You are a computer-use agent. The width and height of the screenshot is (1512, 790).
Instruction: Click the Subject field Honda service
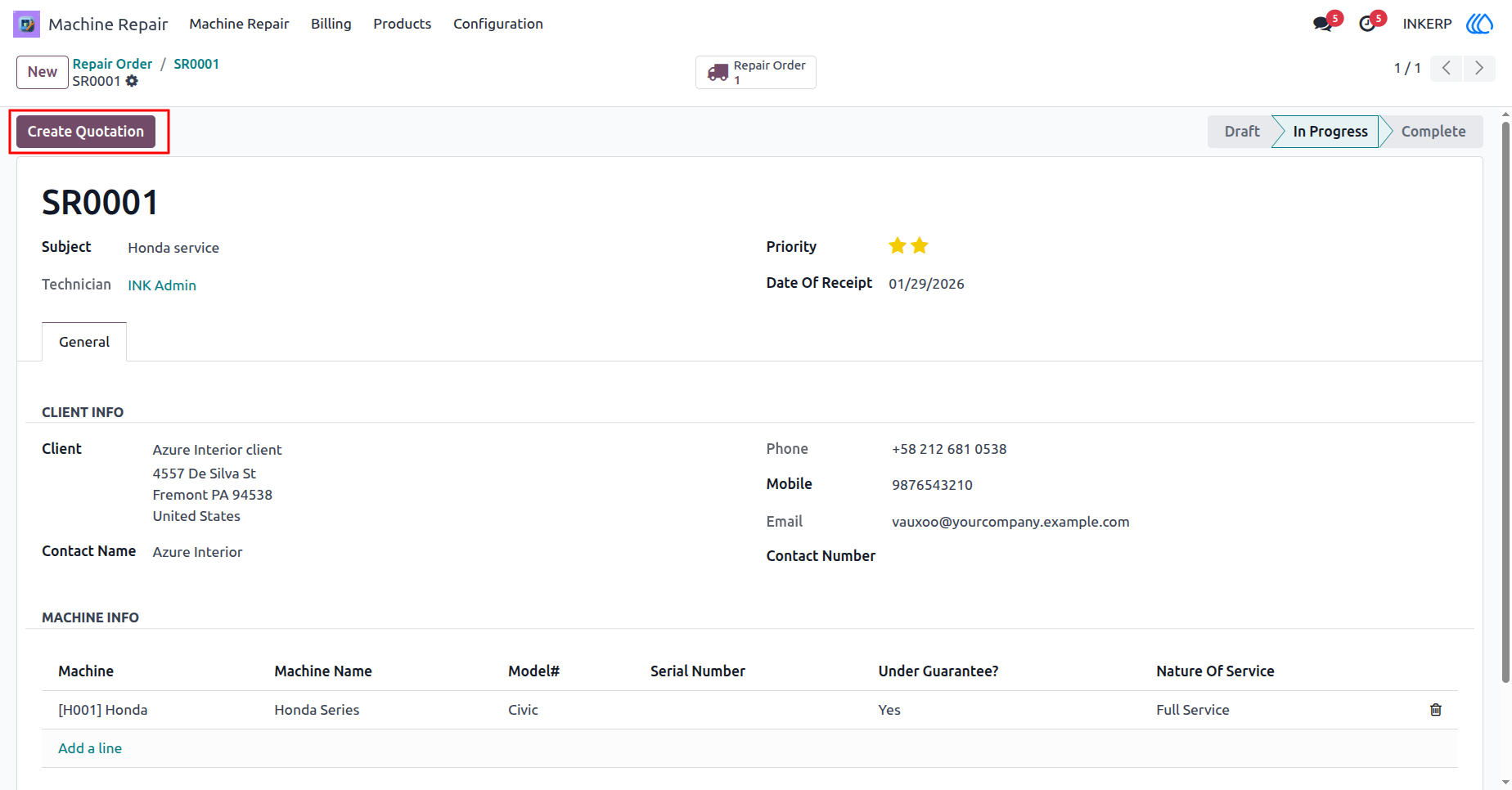(x=173, y=248)
